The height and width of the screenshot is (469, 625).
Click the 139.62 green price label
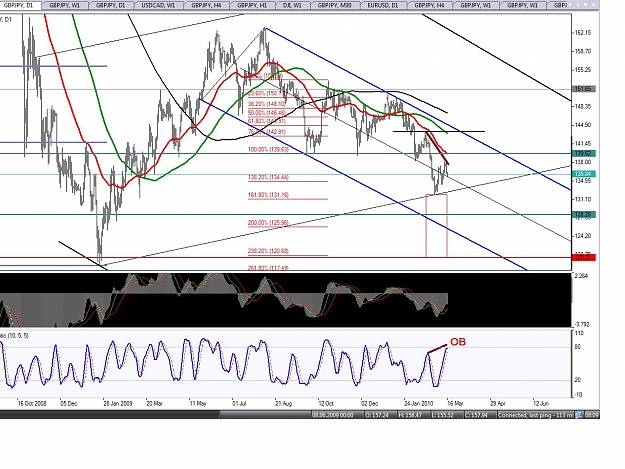584,153
